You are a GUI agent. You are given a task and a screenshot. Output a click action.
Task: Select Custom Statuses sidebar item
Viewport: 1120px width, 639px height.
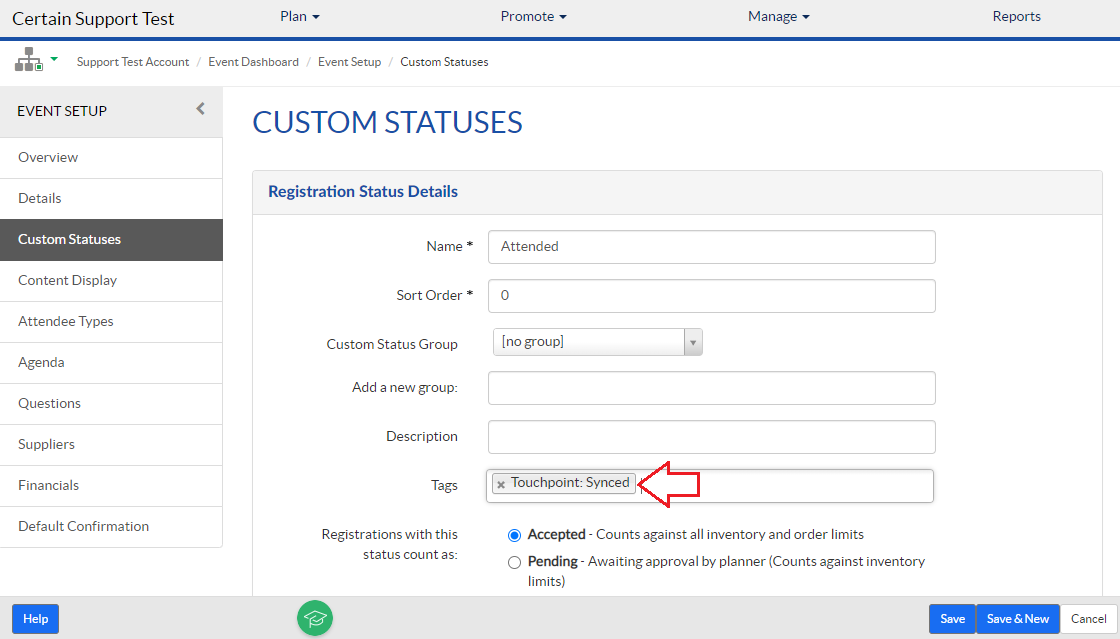[111, 240]
